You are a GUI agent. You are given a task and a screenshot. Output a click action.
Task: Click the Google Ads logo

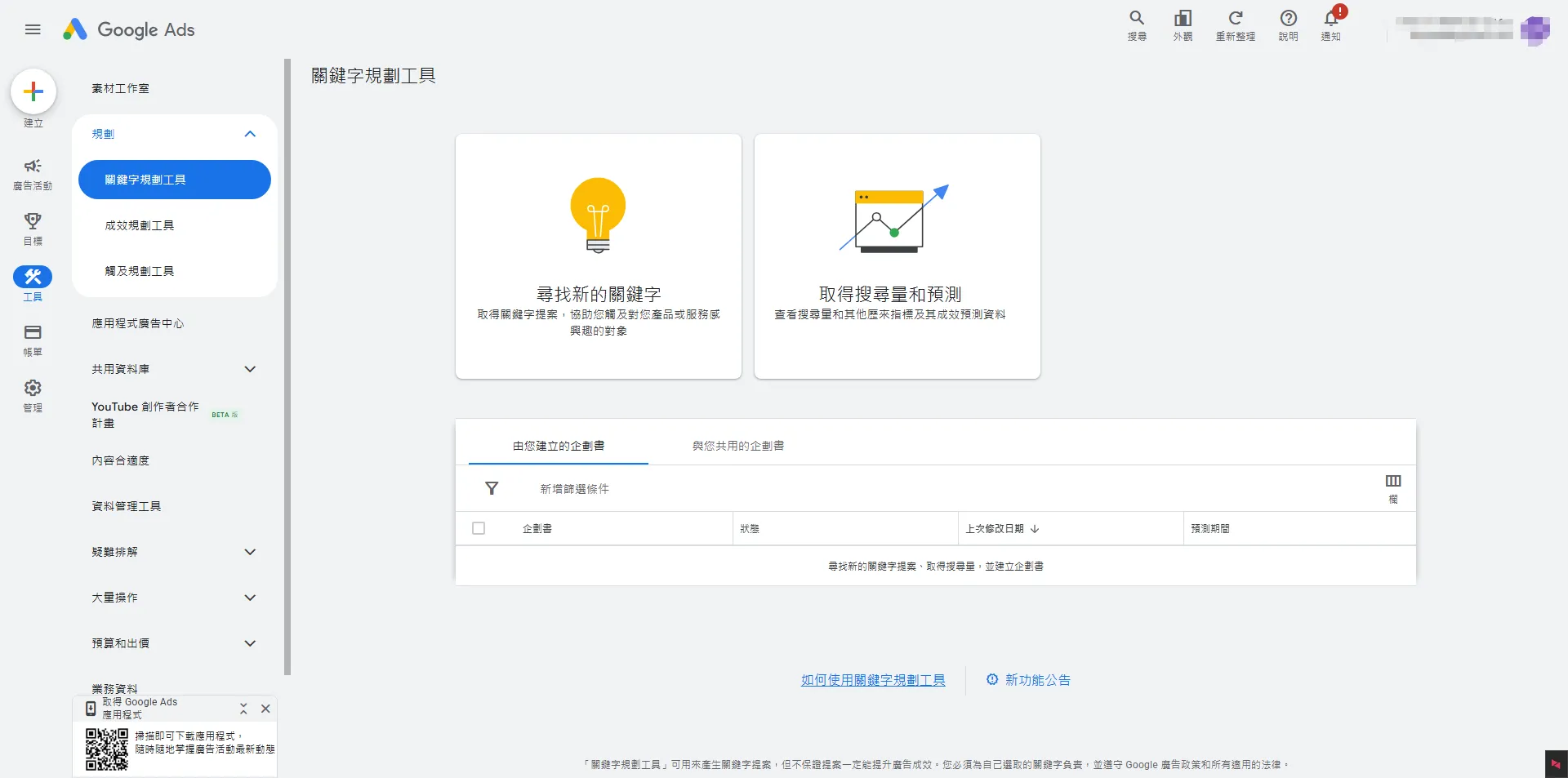click(129, 29)
